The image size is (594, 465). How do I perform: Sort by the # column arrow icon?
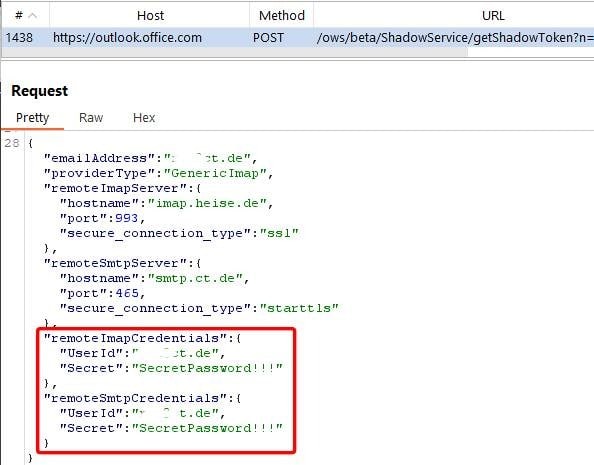point(33,16)
